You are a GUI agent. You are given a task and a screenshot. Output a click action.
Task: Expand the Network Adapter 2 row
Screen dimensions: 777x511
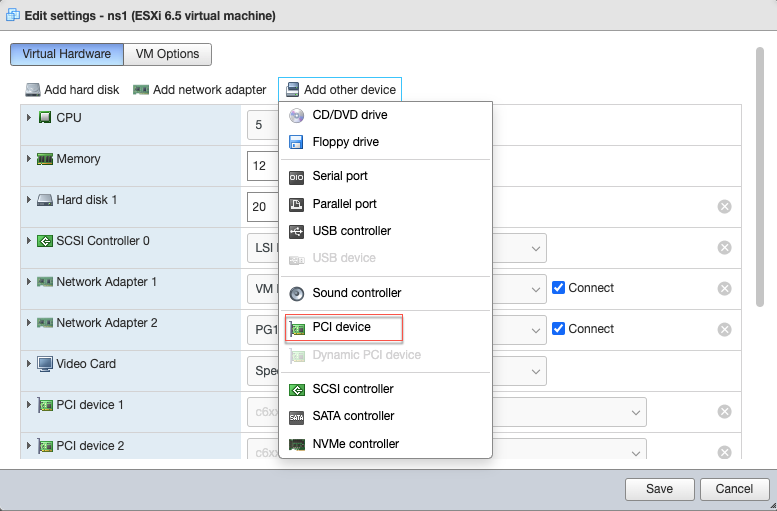click(x=29, y=323)
